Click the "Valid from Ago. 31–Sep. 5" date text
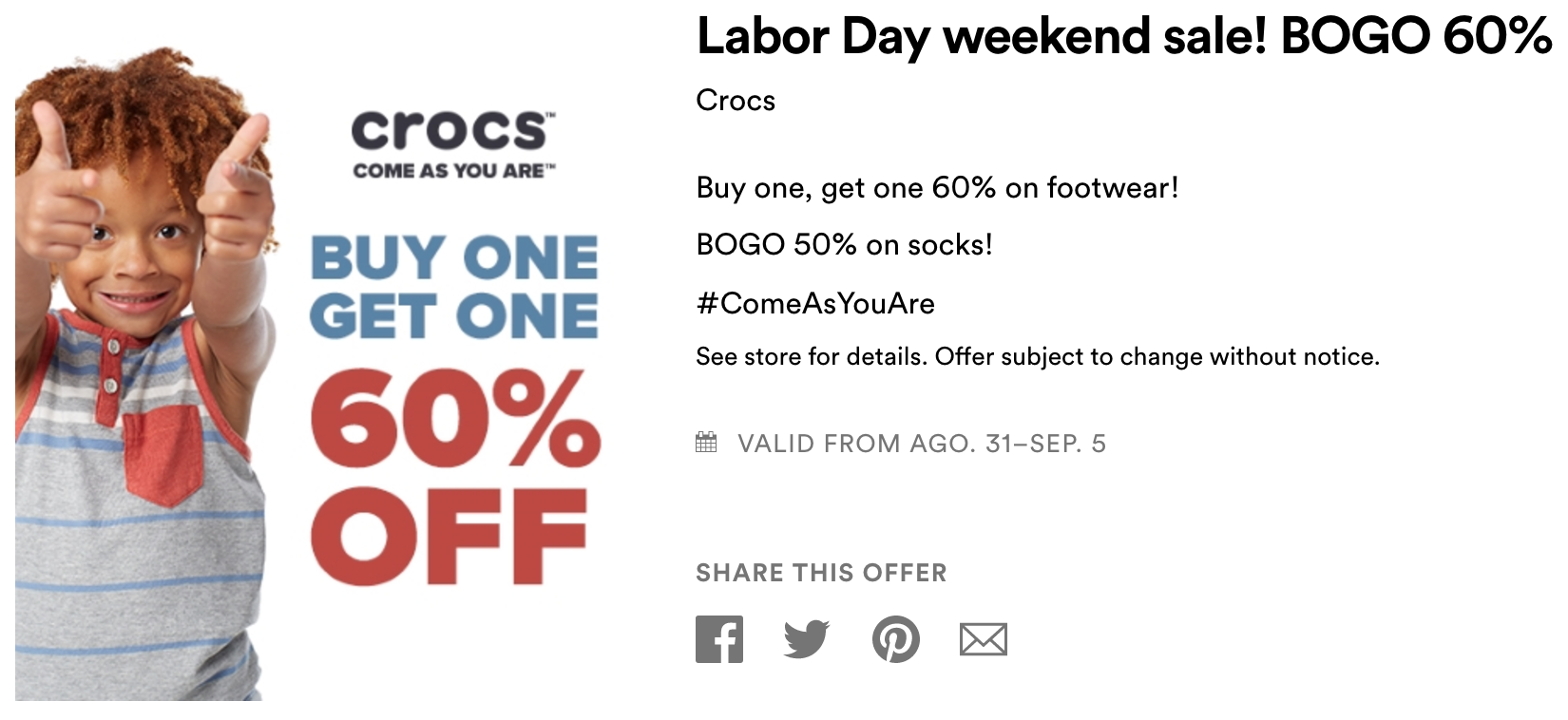 tap(921, 444)
